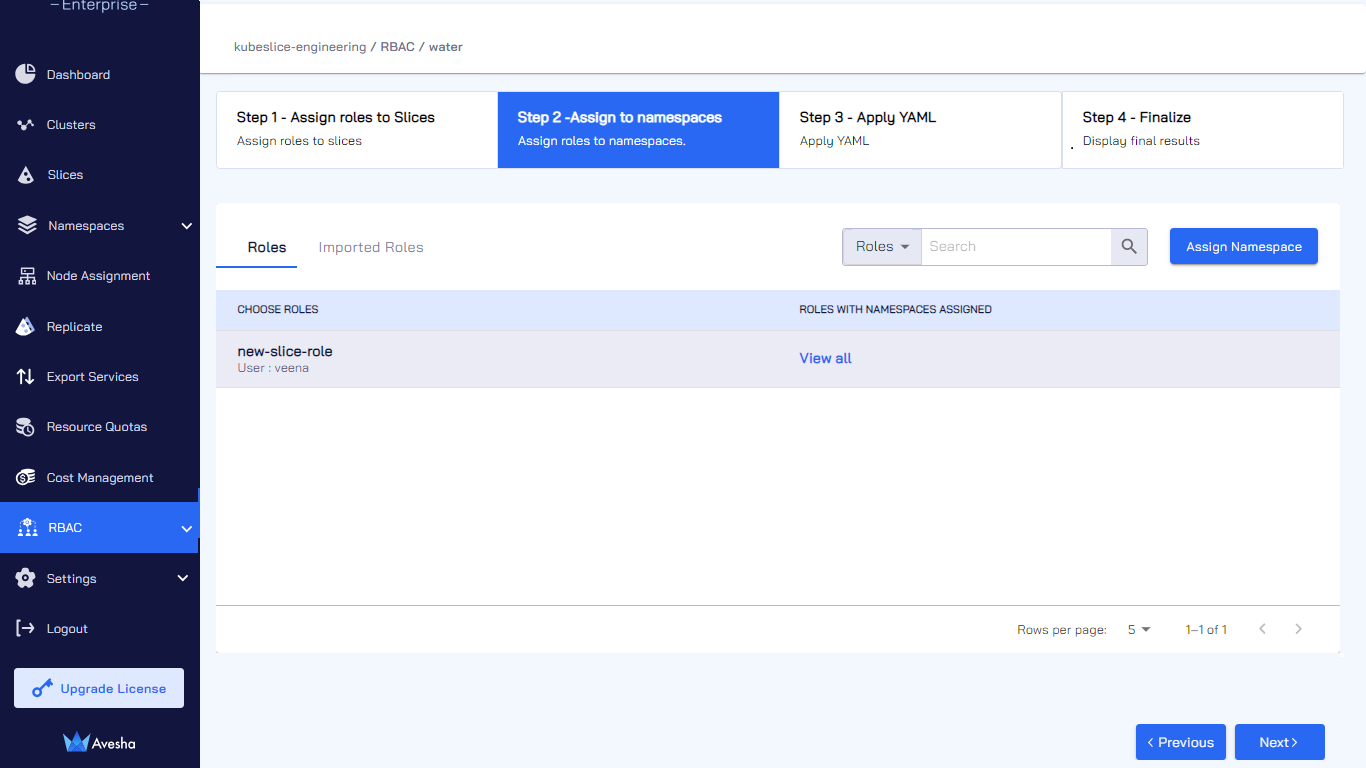Click the Clusters icon in sidebar
The width and height of the screenshot is (1366, 768).
[26, 125]
